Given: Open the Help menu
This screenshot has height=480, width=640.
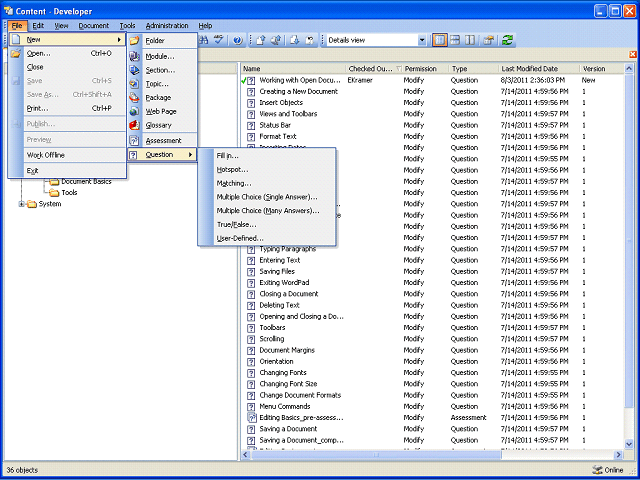Looking at the screenshot, I should 205,26.
